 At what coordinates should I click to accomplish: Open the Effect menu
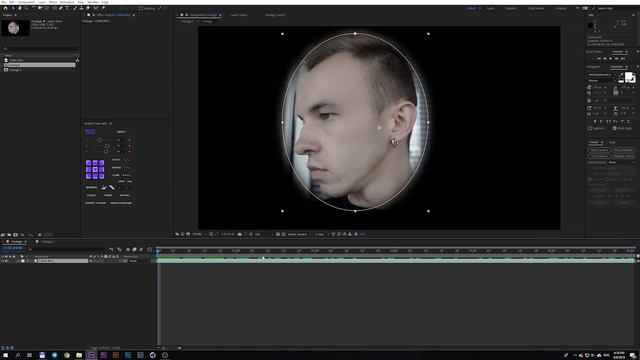[53, 2]
